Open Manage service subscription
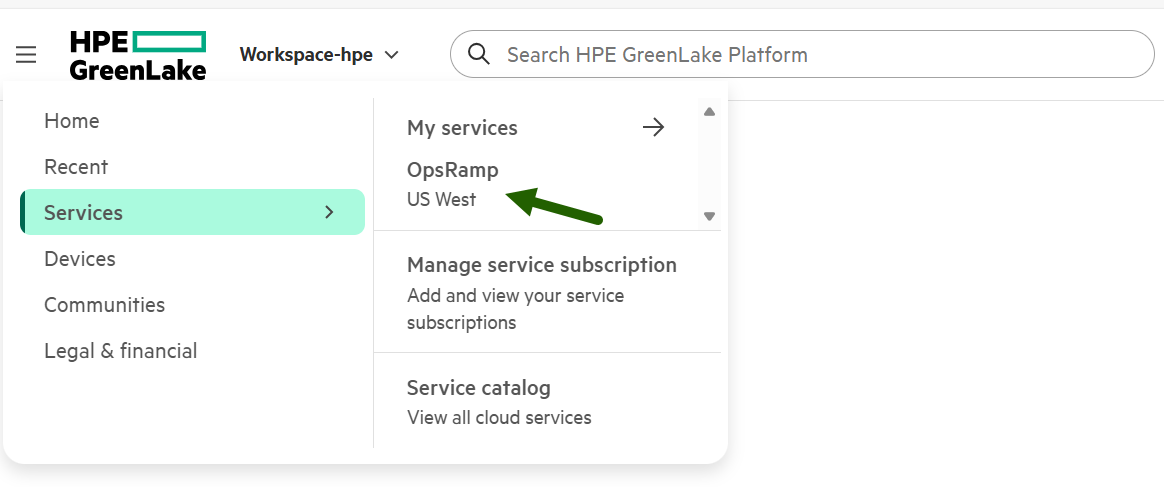Screen dimensions: 1164x487 point(542,265)
